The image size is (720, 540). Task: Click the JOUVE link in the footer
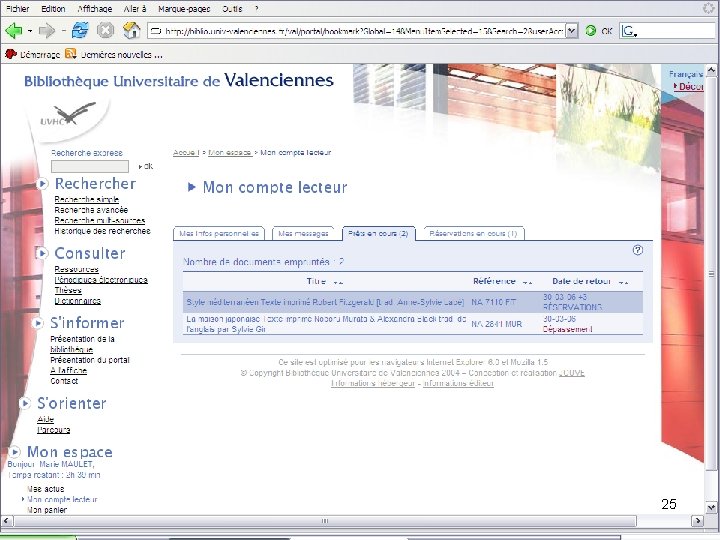pyautogui.click(x=572, y=372)
